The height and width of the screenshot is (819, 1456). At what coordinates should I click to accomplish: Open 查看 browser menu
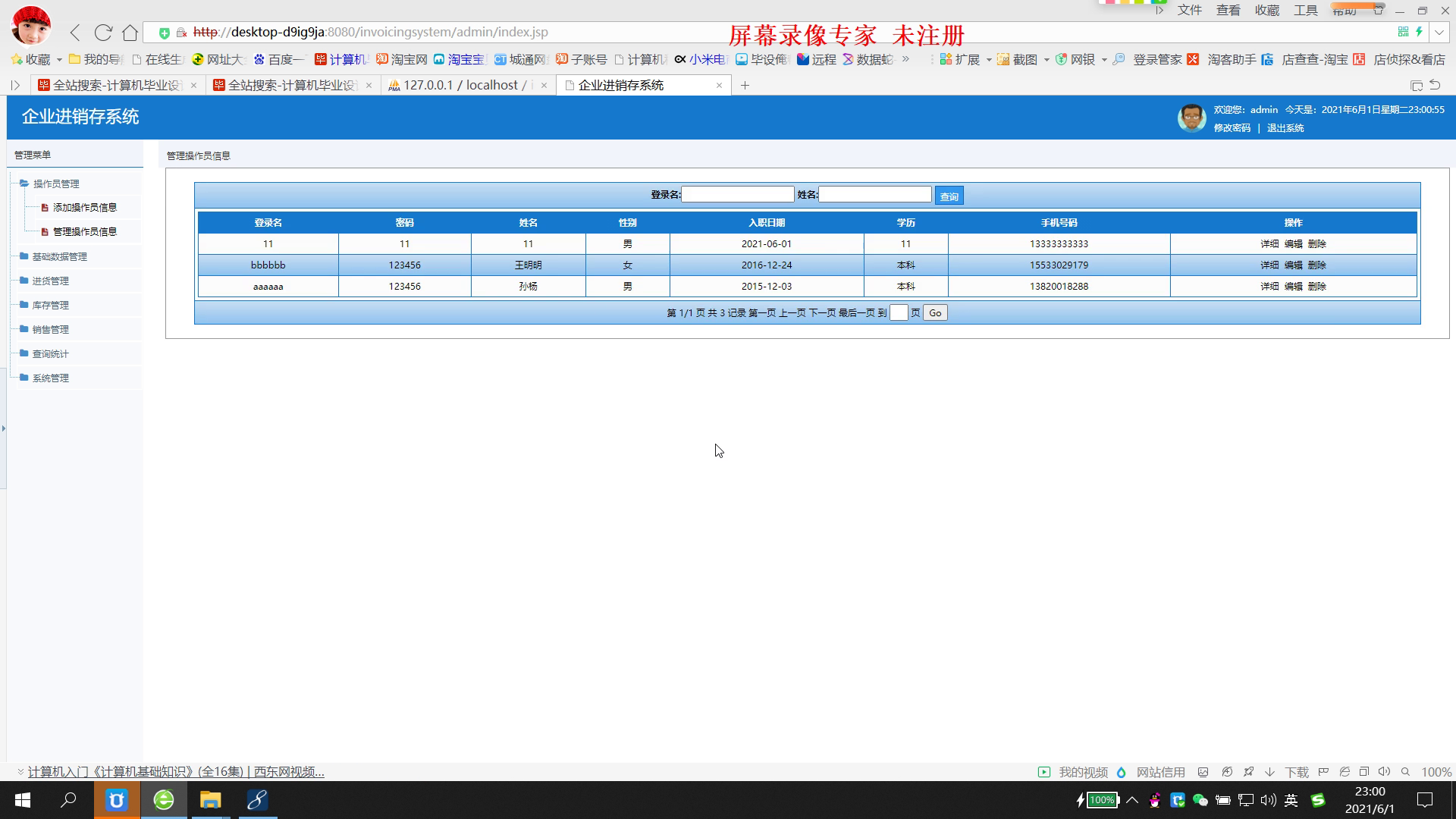tap(1228, 10)
